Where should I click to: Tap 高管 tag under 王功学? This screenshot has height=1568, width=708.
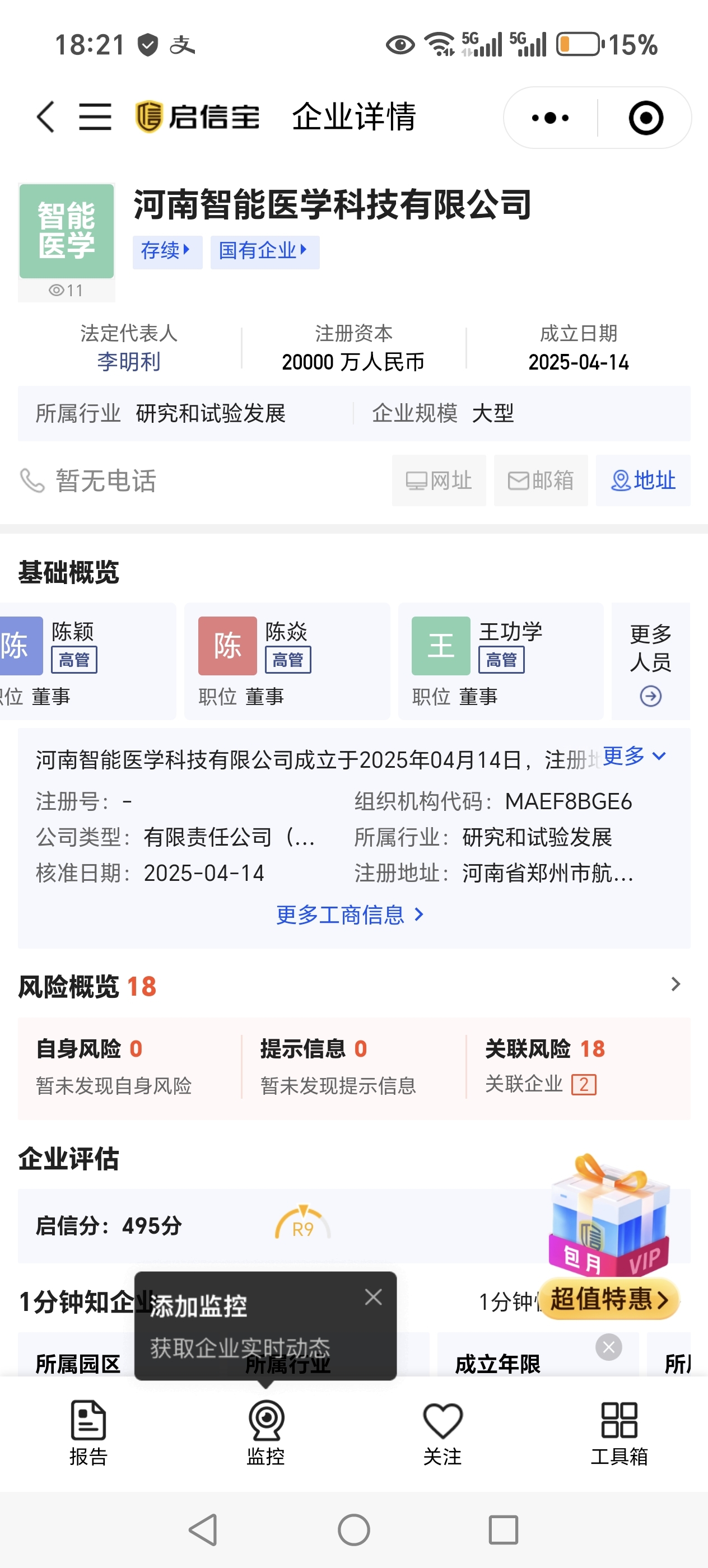coord(502,660)
